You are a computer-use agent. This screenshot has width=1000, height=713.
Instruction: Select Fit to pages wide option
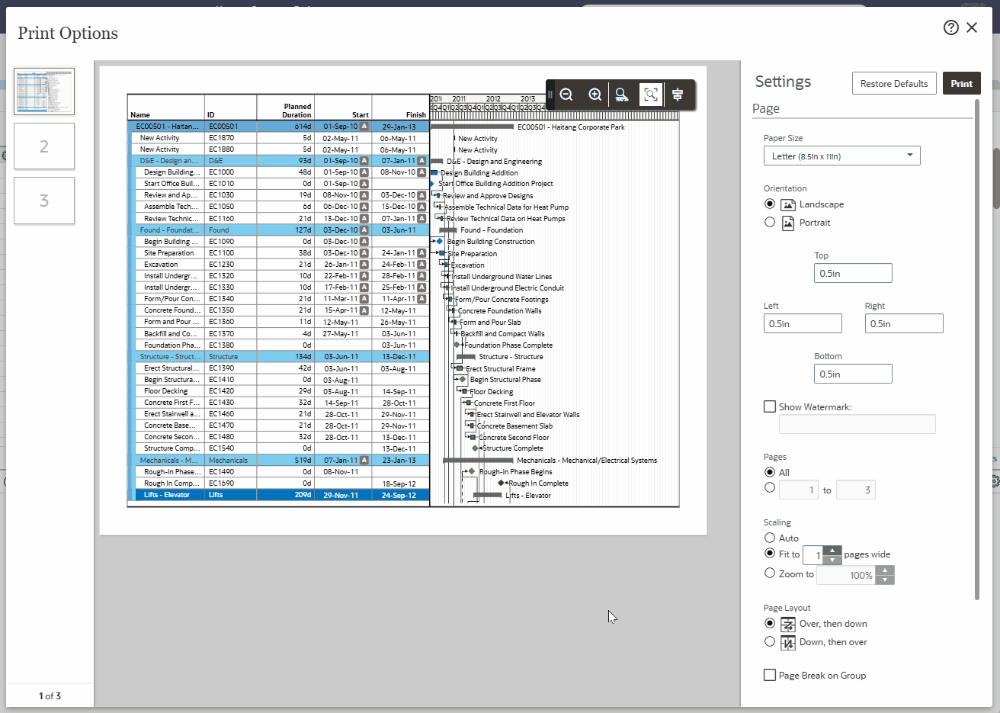point(770,554)
